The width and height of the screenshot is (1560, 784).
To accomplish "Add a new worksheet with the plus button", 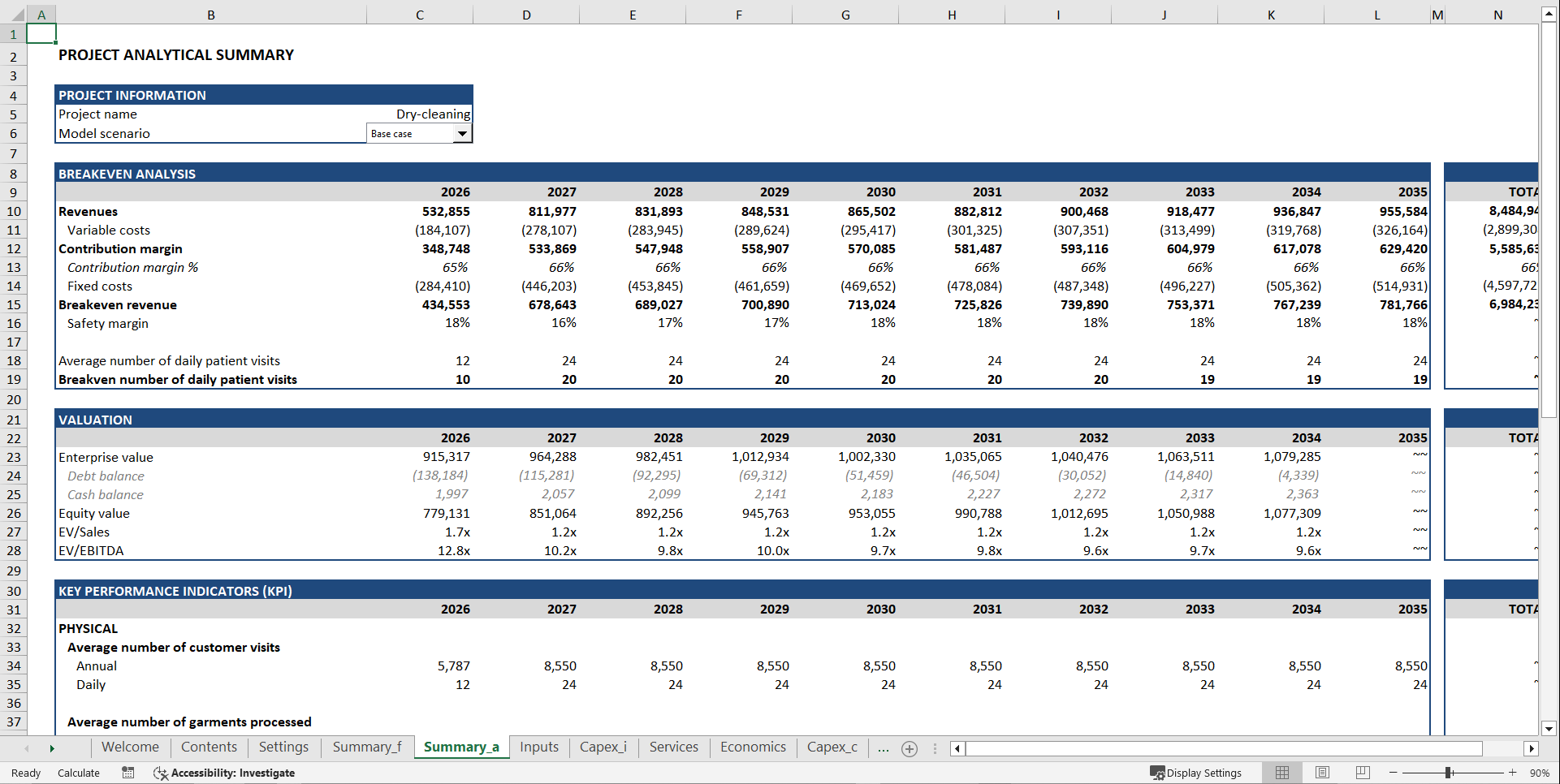I will 910,748.
